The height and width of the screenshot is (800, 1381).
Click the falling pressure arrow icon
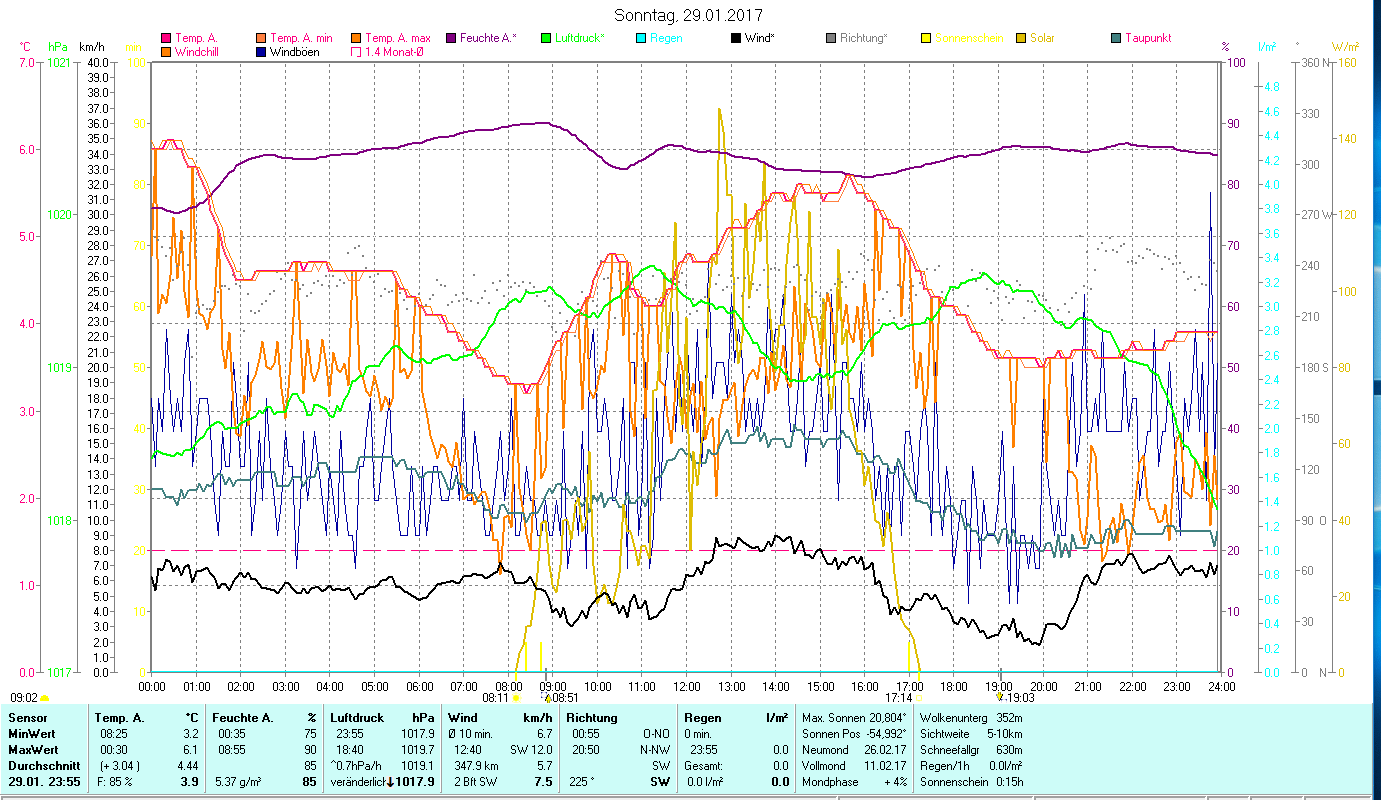pos(389,781)
